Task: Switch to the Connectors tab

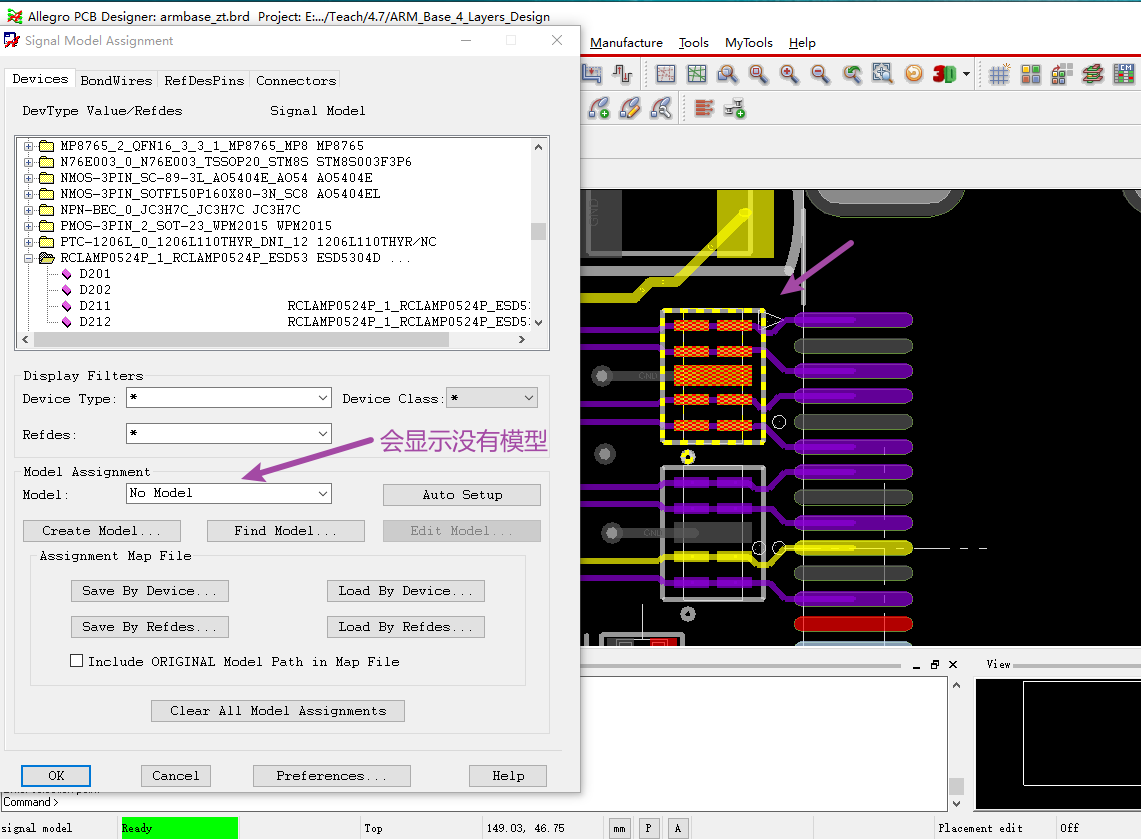Action: coord(295,81)
